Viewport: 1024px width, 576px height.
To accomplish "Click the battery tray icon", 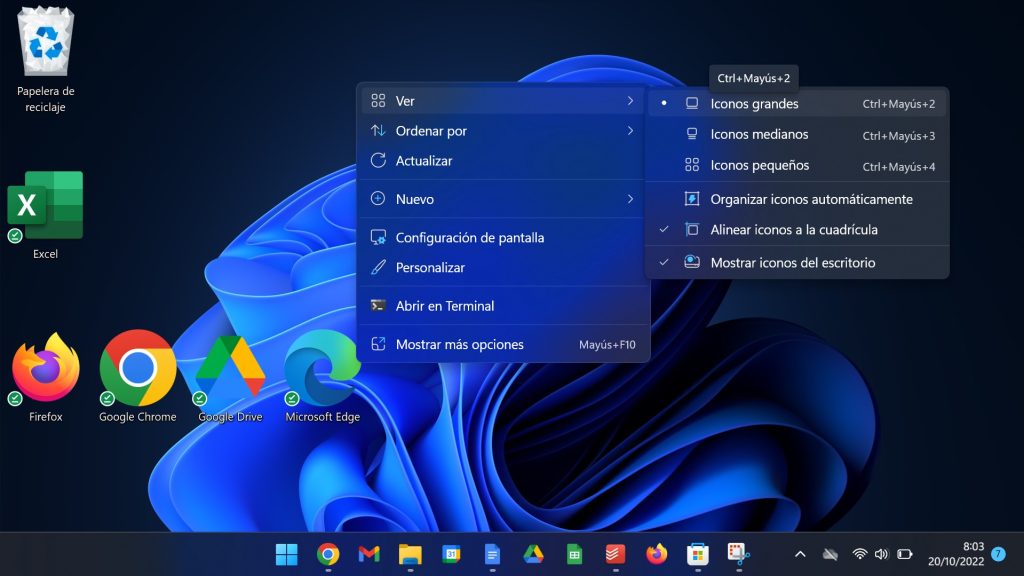I will 904,554.
